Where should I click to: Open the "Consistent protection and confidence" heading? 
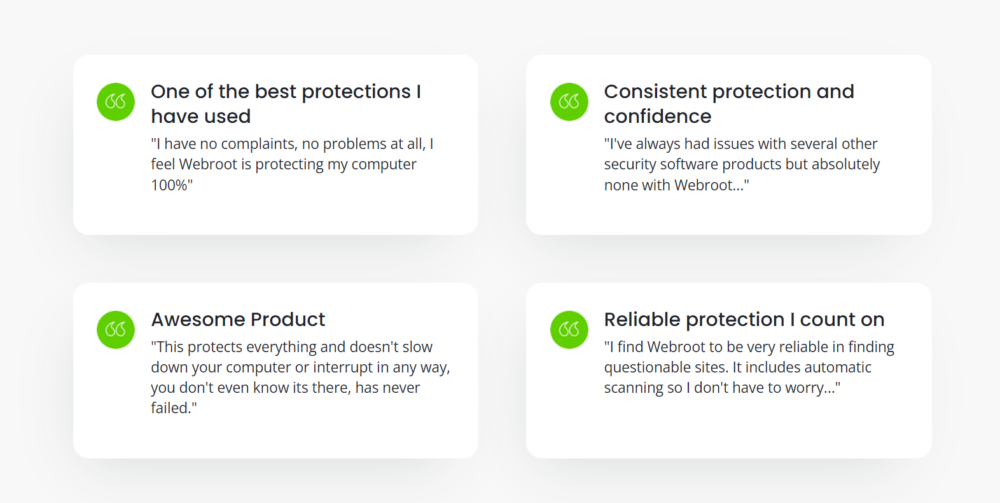[729, 104]
